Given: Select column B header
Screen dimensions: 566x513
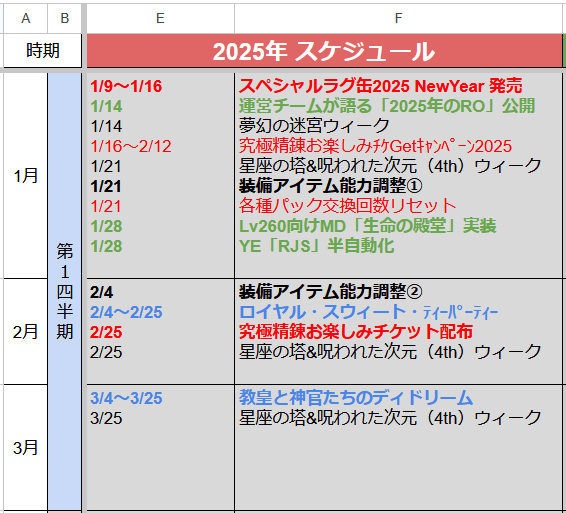Looking at the screenshot, I should tap(65, 18).
